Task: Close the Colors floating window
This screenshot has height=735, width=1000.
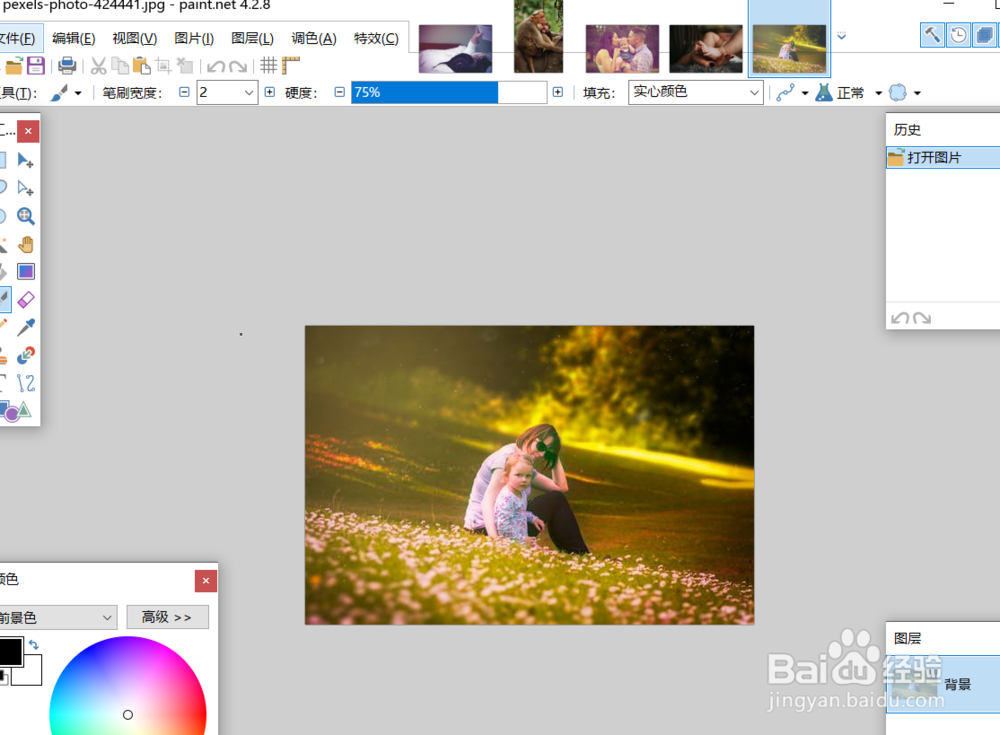Action: click(205, 581)
